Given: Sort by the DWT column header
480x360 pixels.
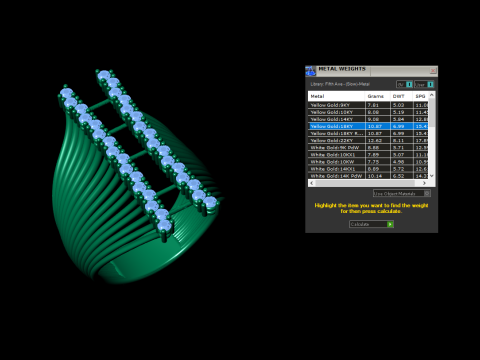Looking at the screenshot, I should tap(401, 96).
